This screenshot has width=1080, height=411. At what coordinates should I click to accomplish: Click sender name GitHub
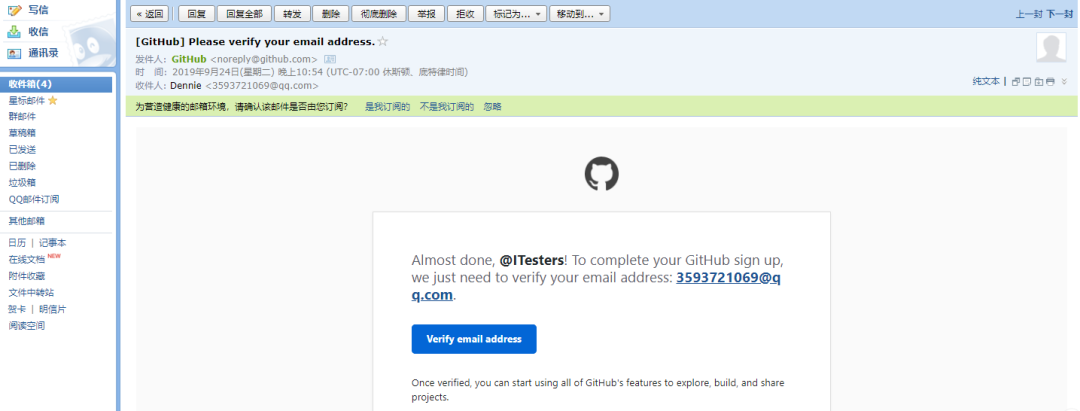coord(189,59)
